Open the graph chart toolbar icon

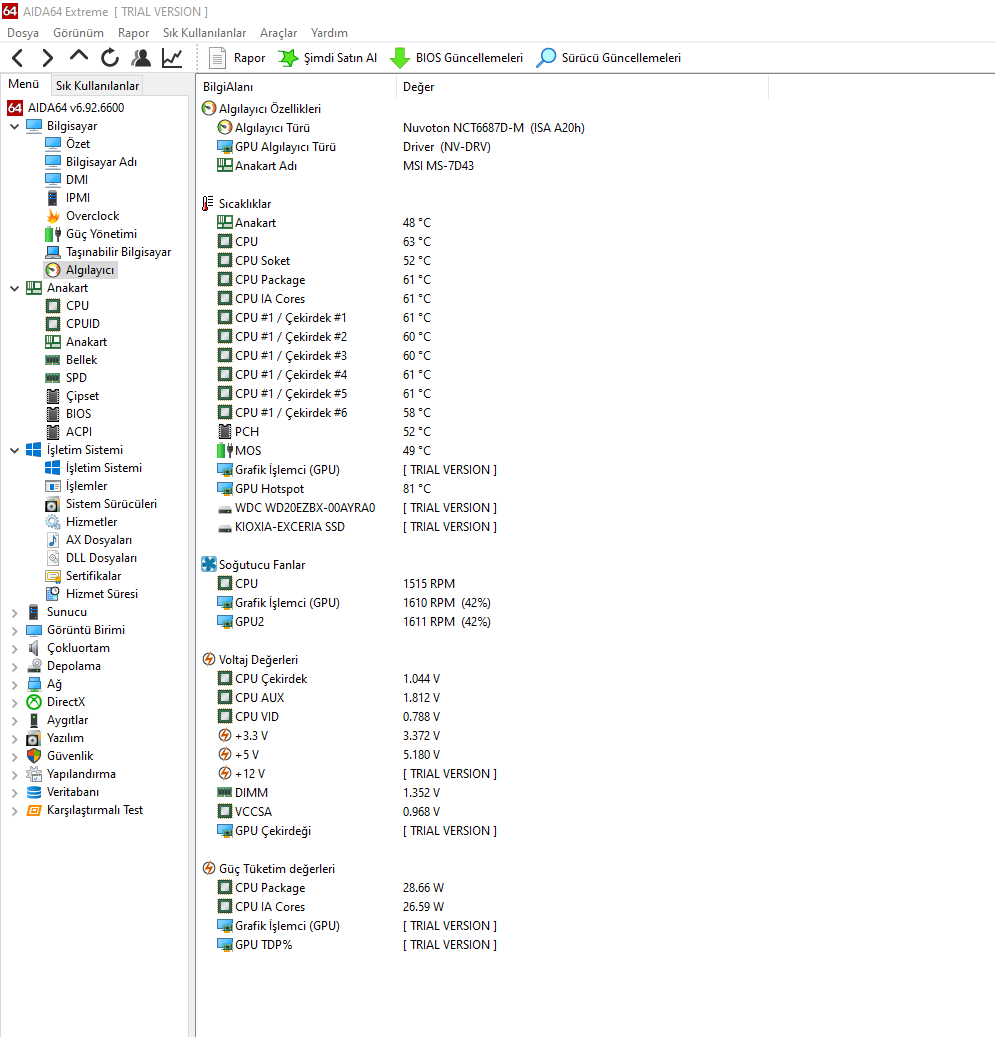(172, 58)
